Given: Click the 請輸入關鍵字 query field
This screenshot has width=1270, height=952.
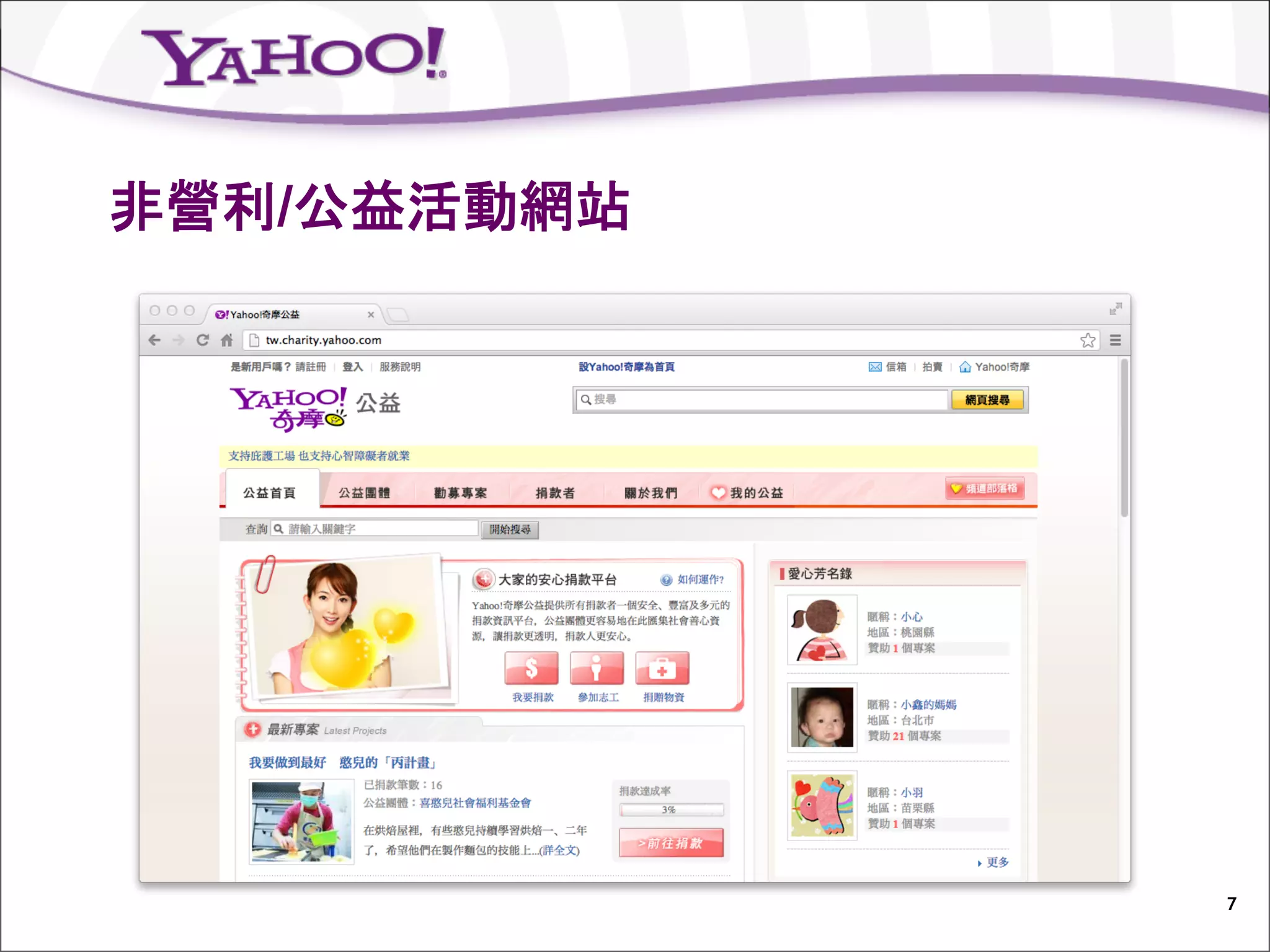Looking at the screenshot, I should [x=375, y=529].
